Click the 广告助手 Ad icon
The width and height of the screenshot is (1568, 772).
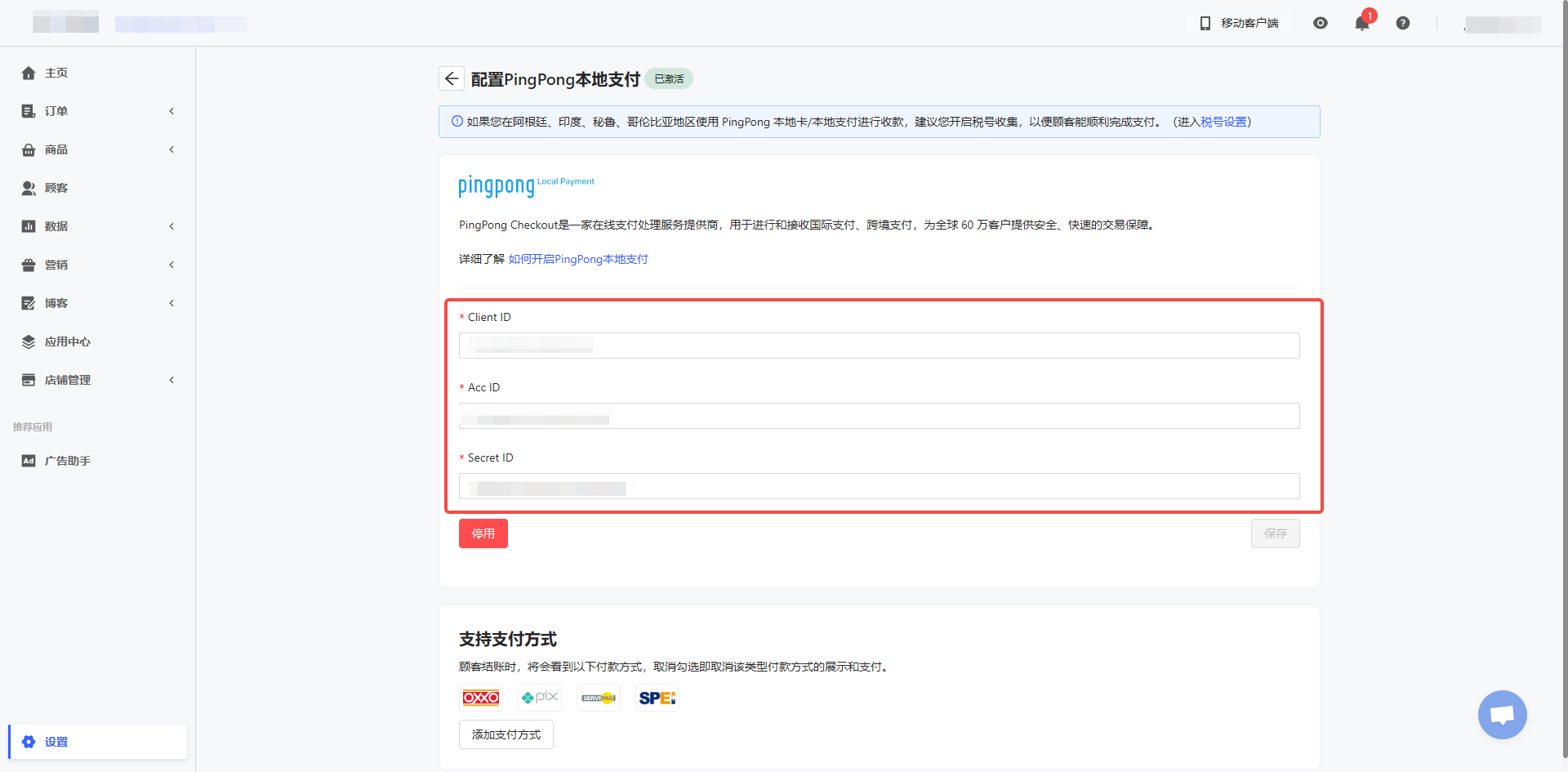[29, 461]
